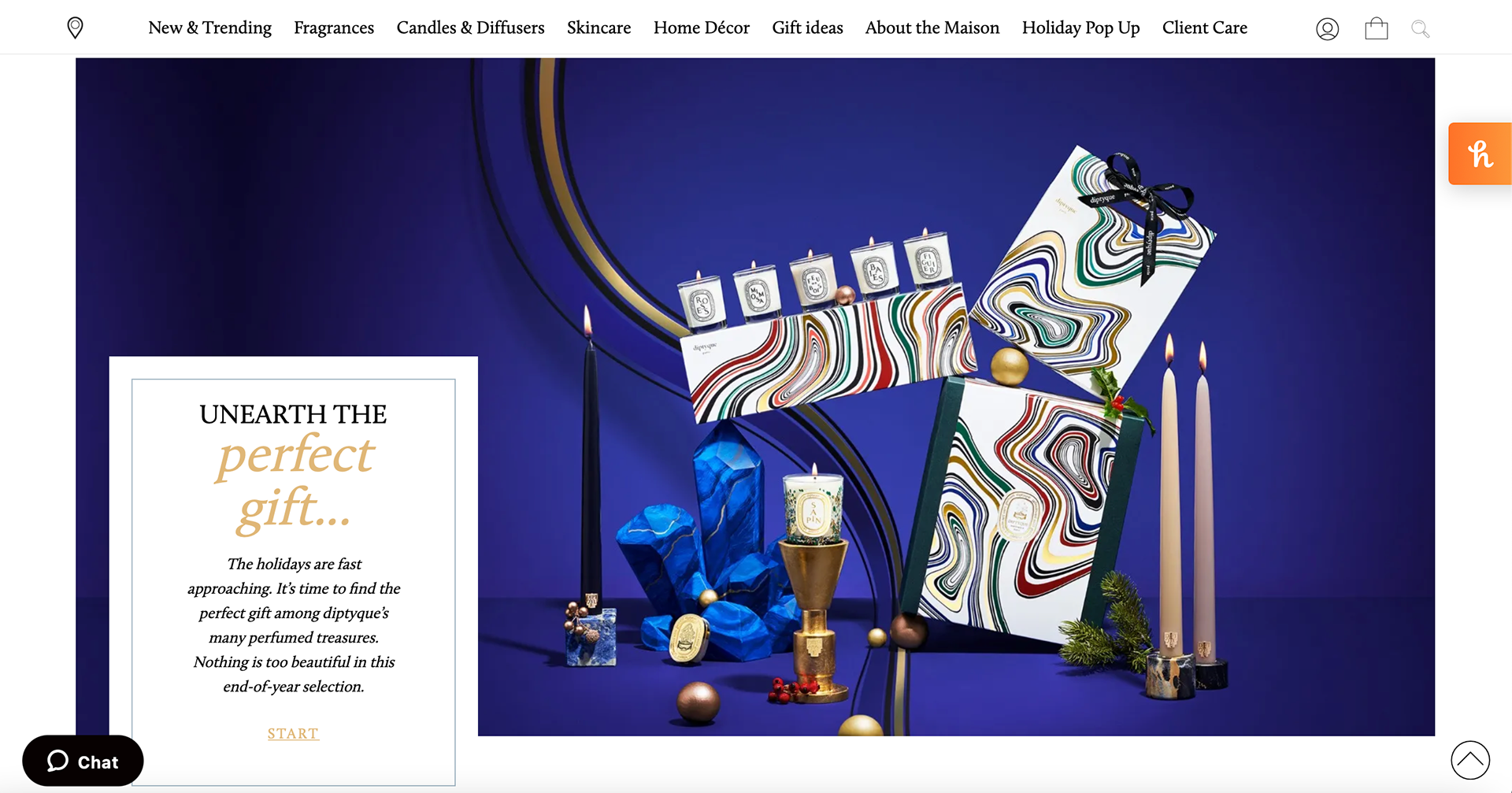Open the Fragrances menu

[x=334, y=28]
